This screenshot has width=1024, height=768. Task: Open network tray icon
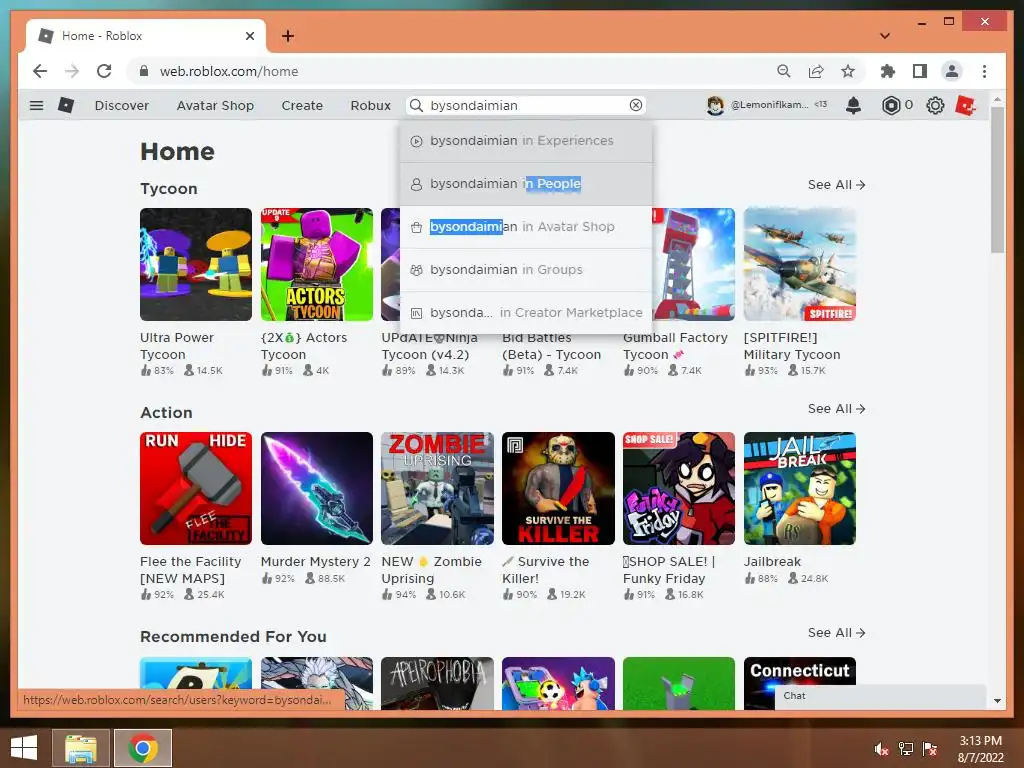point(906,748)
